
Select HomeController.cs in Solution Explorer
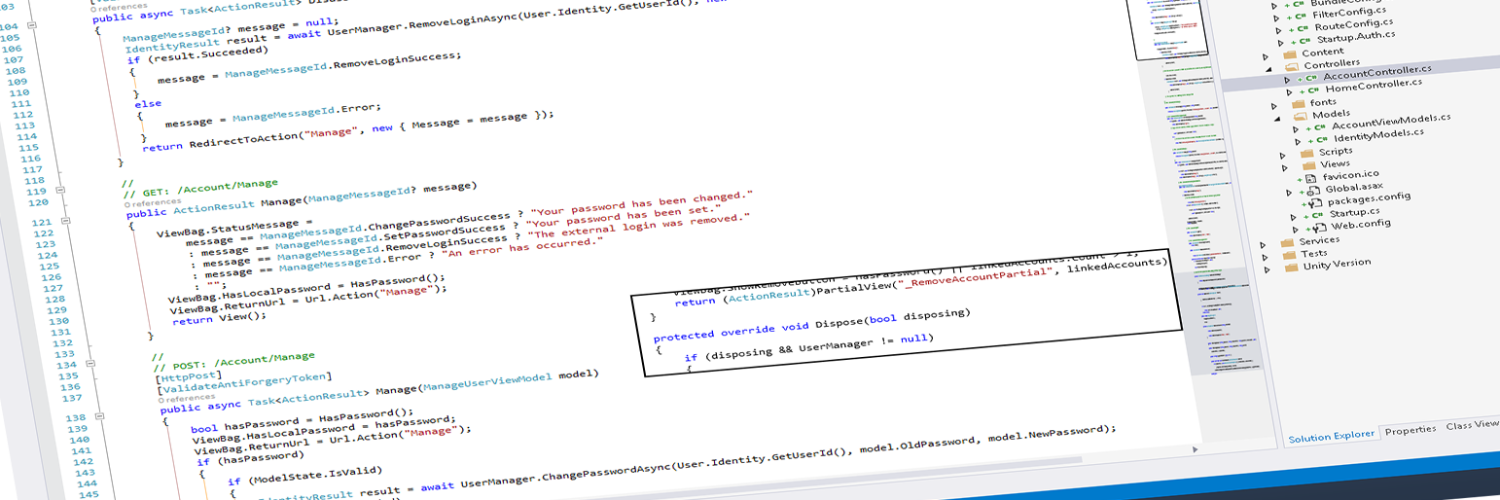1376,88
